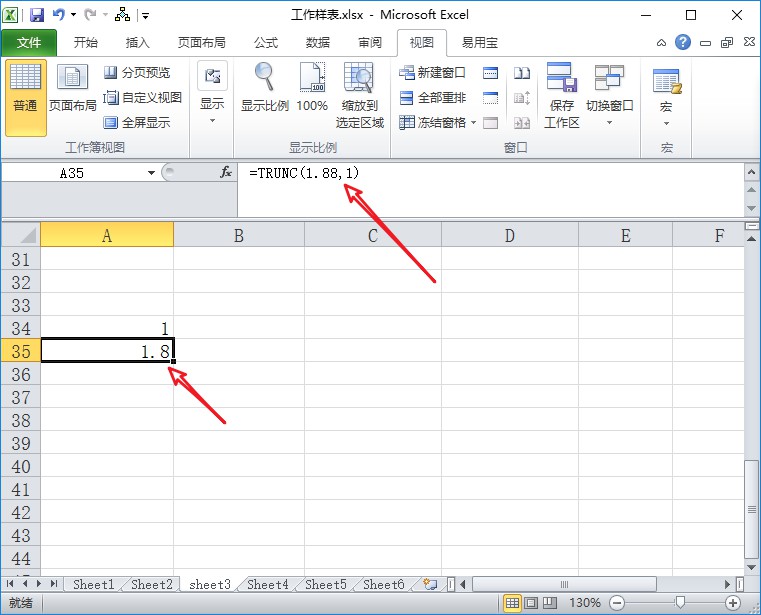This screenshot has height=615, width=761.
Task: Open the Name Box dropdown arrow
Action: pyautogui.click(x=151, y=173)
